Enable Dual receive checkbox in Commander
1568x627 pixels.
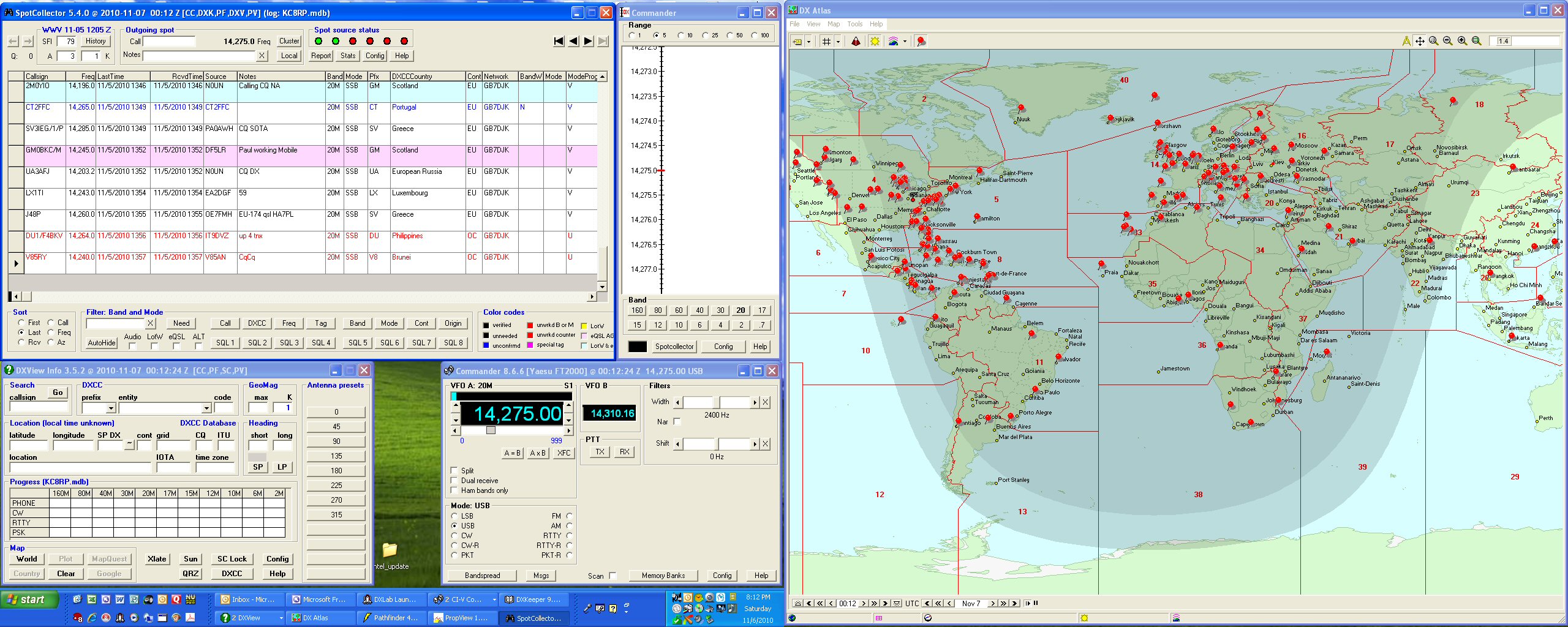tap(454, 480)
